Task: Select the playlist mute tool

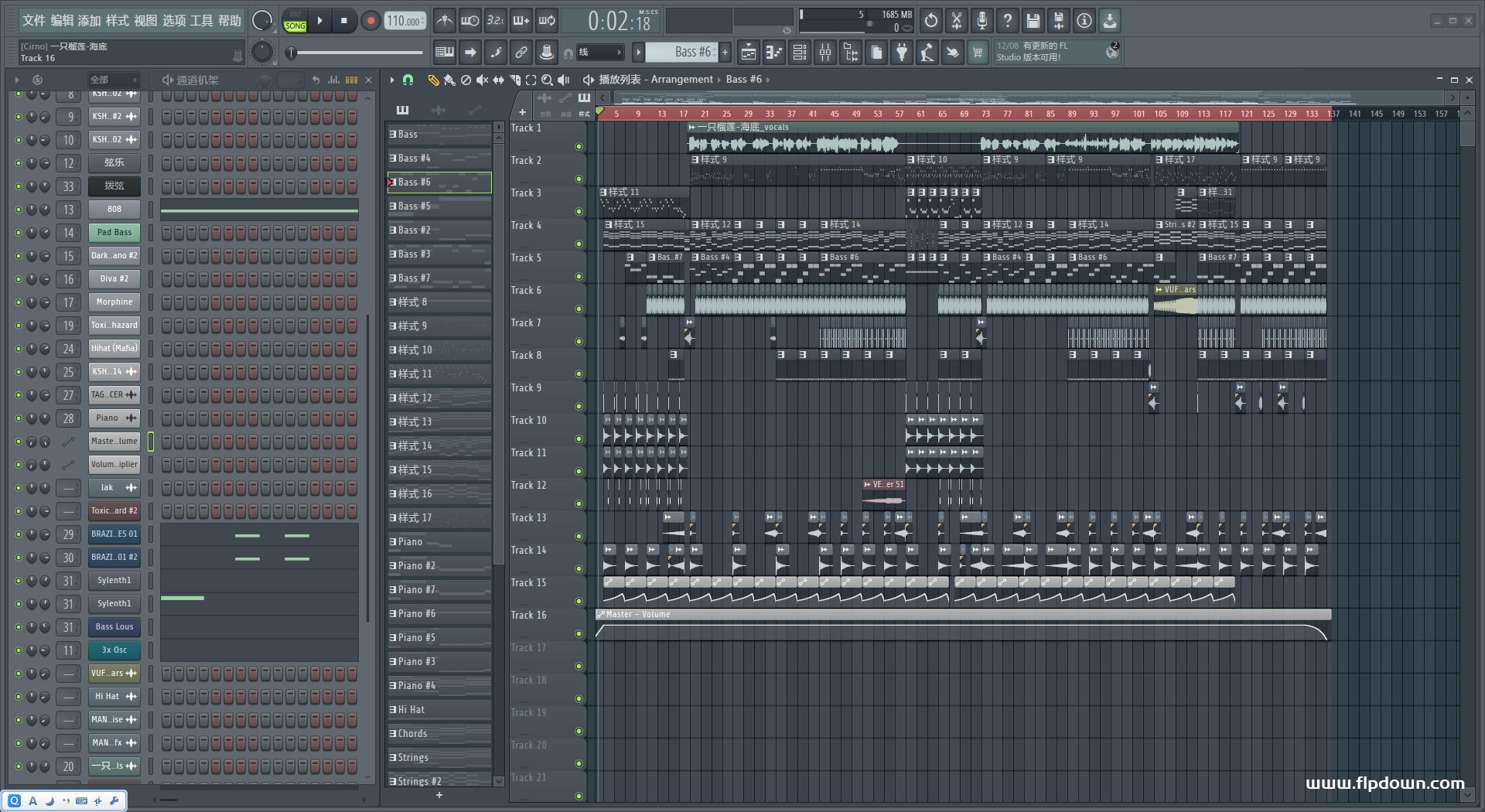Action: pyautogui.click(x=482, y=80)
